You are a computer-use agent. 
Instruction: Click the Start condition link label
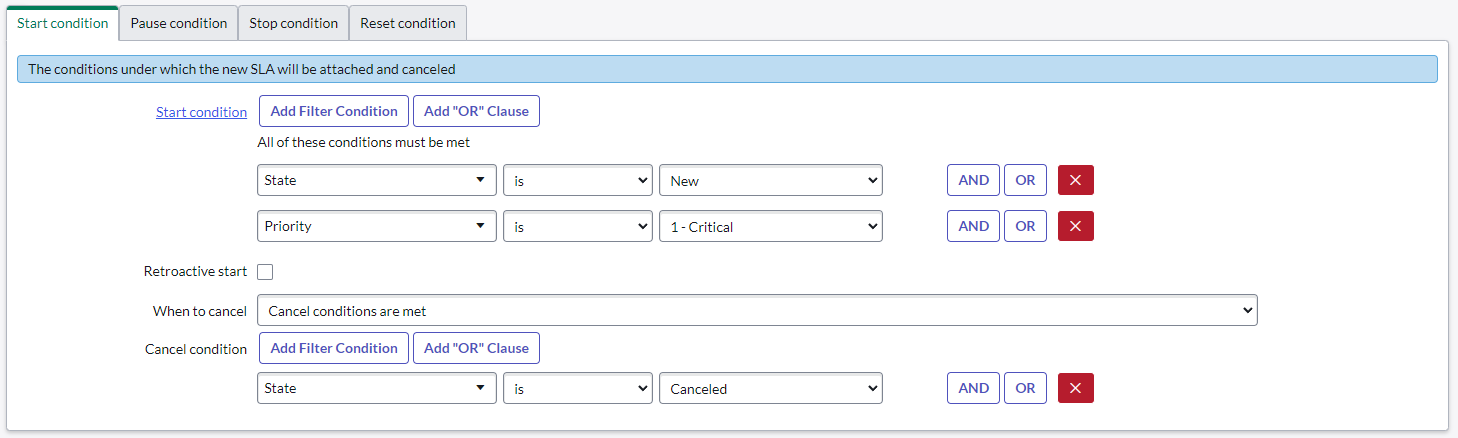[x=201, y=112]
